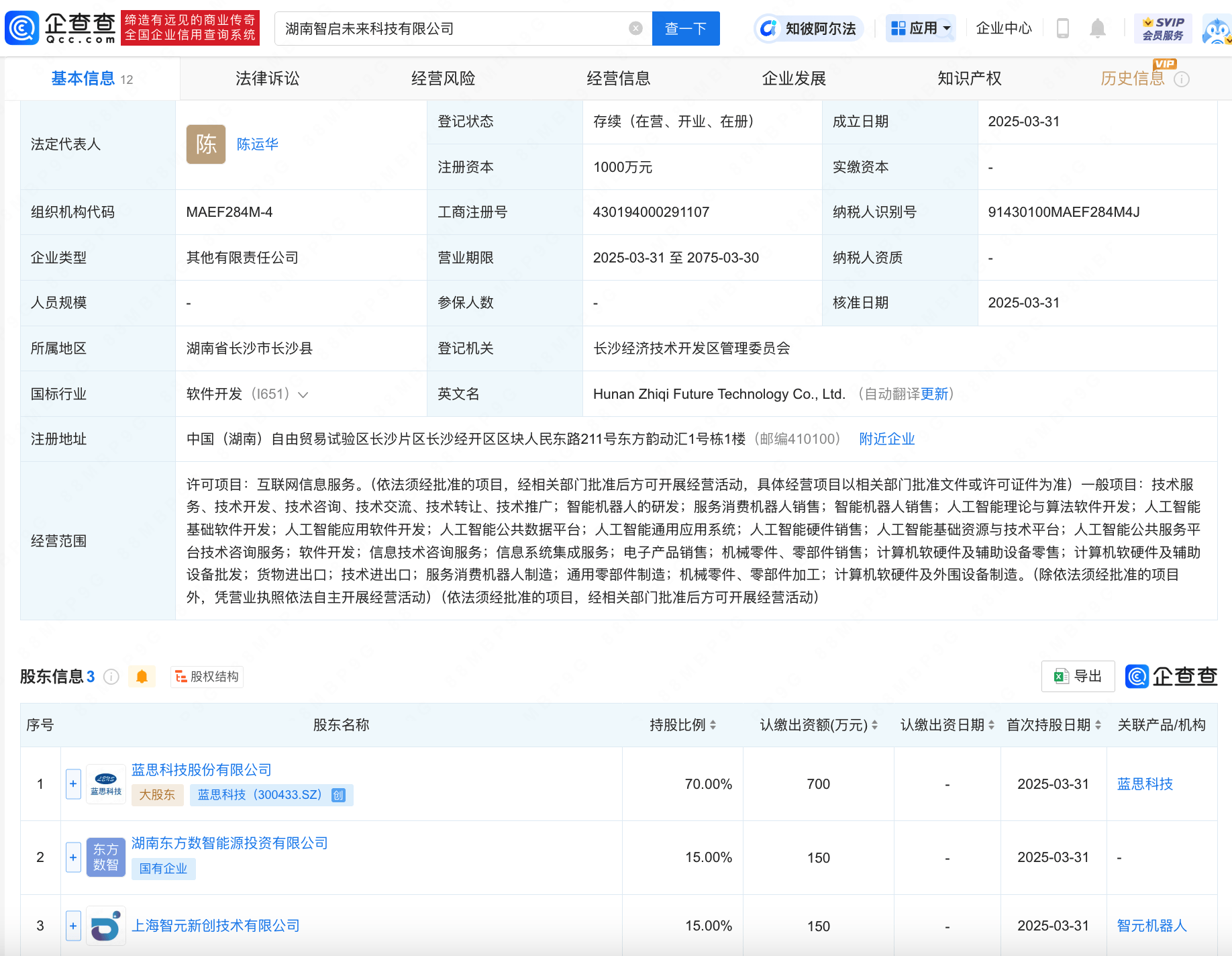Click the 历史信息 info circle icon

click(x=1182, y=79)
